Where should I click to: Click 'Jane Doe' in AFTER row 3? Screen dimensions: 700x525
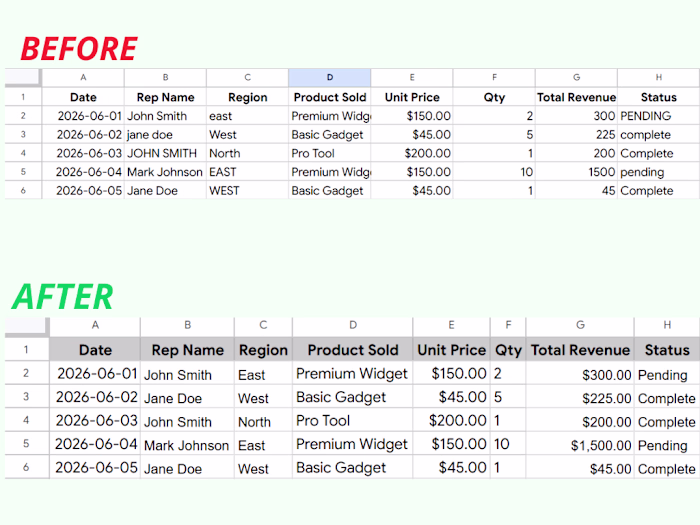(187, 396)
